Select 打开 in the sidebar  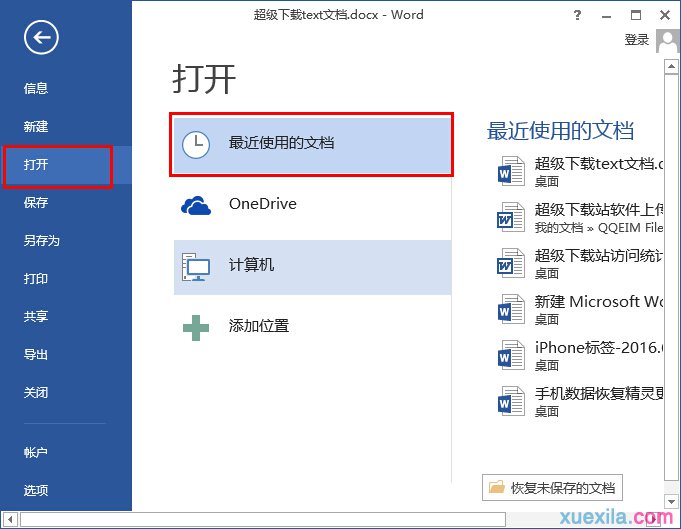66,165
